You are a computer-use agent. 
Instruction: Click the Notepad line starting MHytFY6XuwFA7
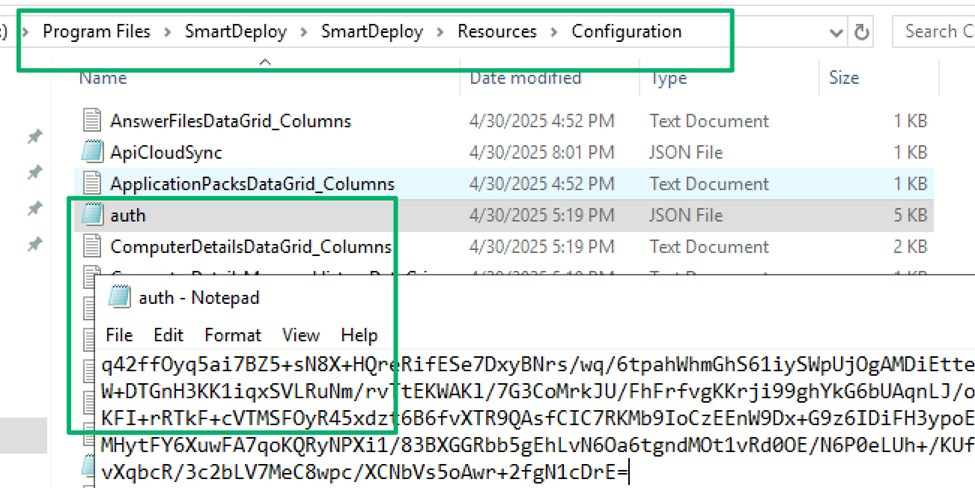(537, 447)
